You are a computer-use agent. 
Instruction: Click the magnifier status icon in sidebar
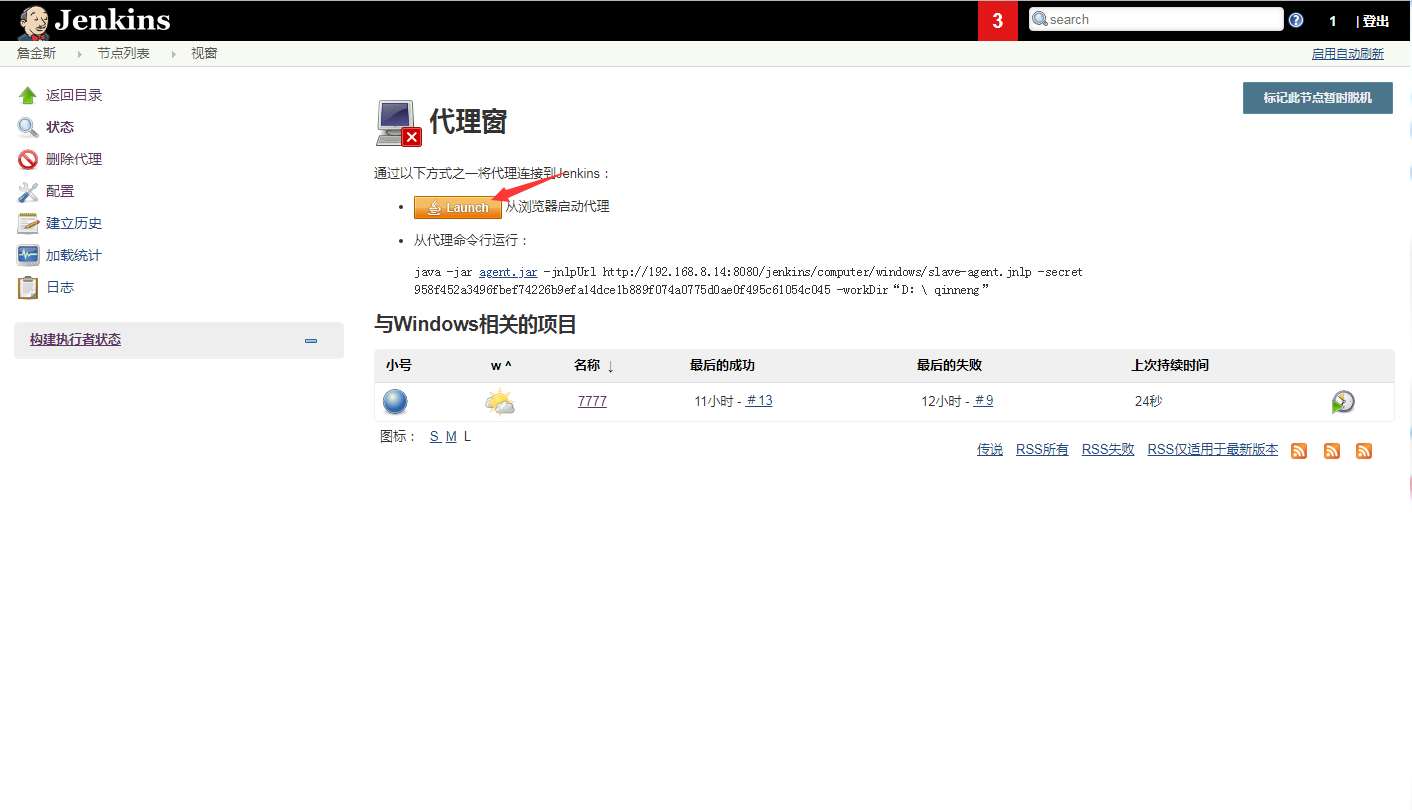click(x=28, y=128)
